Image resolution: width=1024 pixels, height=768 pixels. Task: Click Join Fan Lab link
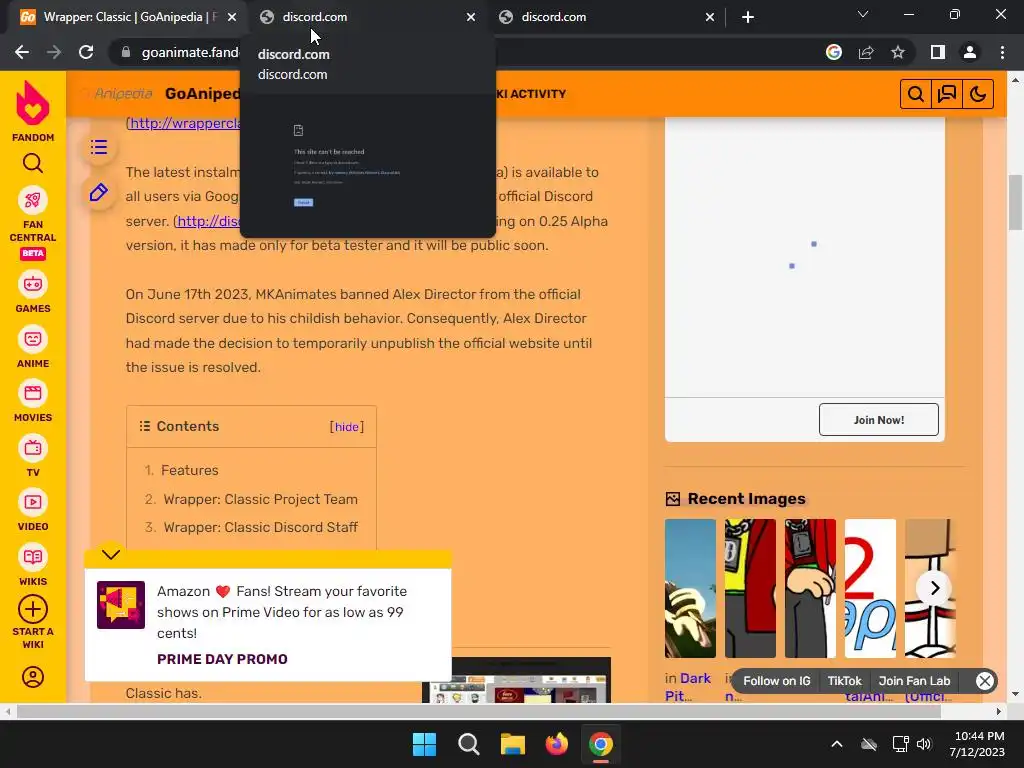pyautogui.click(x=914, y=680)
